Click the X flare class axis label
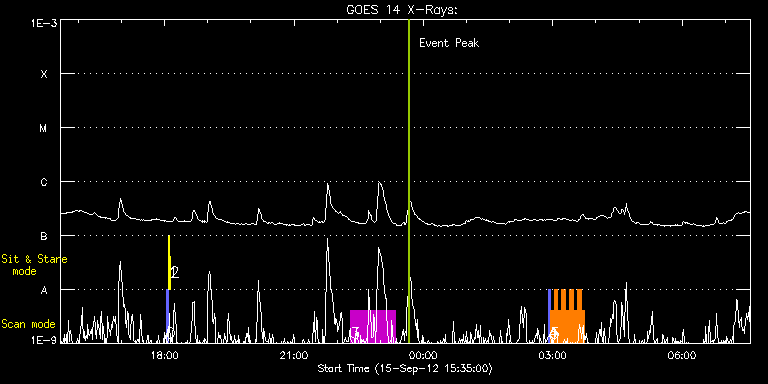This screenshot has width=768, height=384. click(x=44, y=74)
